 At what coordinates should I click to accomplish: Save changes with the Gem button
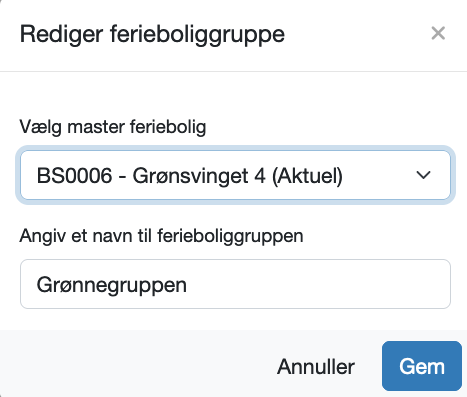coord(422,366)
